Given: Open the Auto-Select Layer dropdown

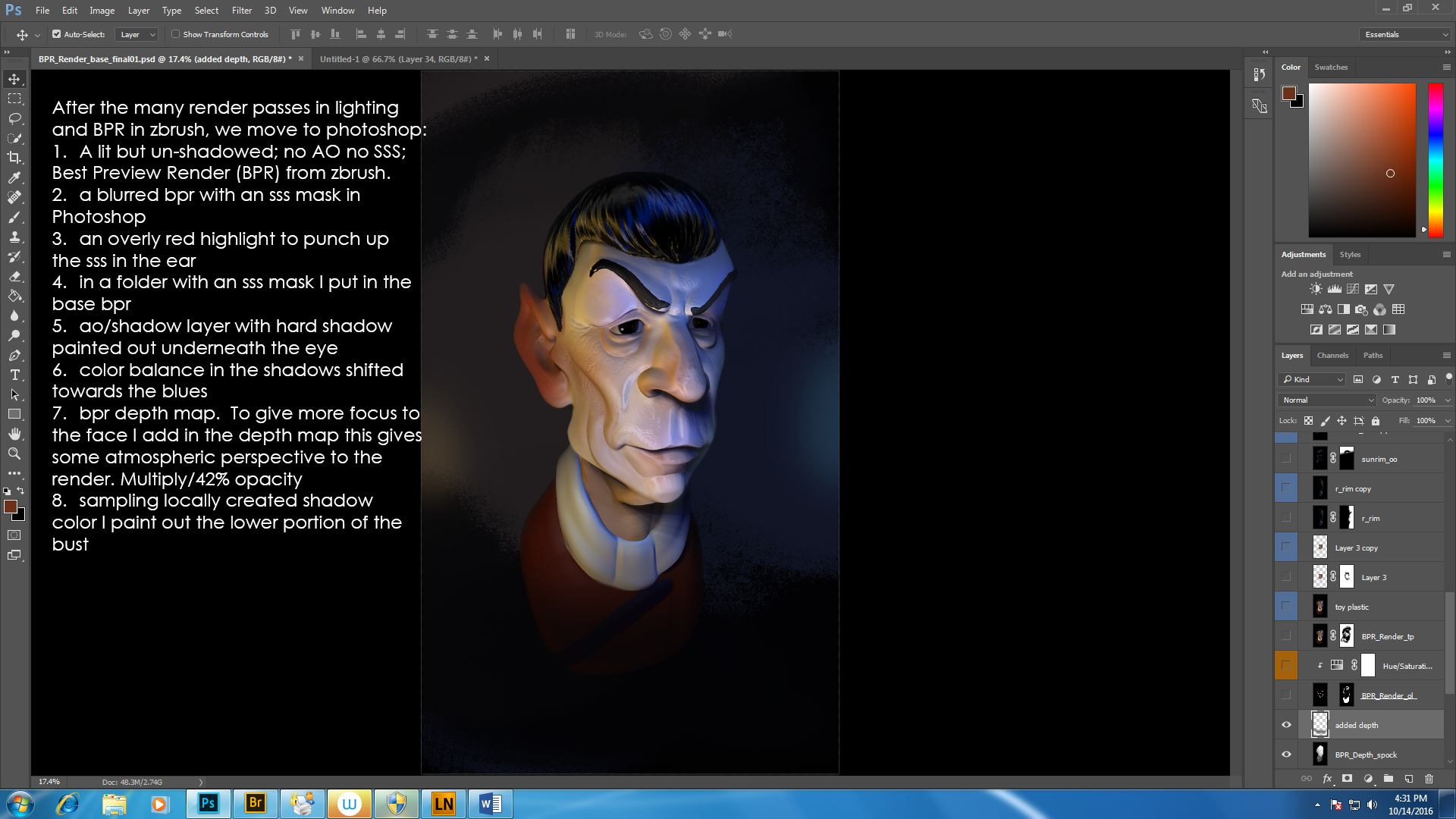Looking at the screenshot, I should click(136, 34).
